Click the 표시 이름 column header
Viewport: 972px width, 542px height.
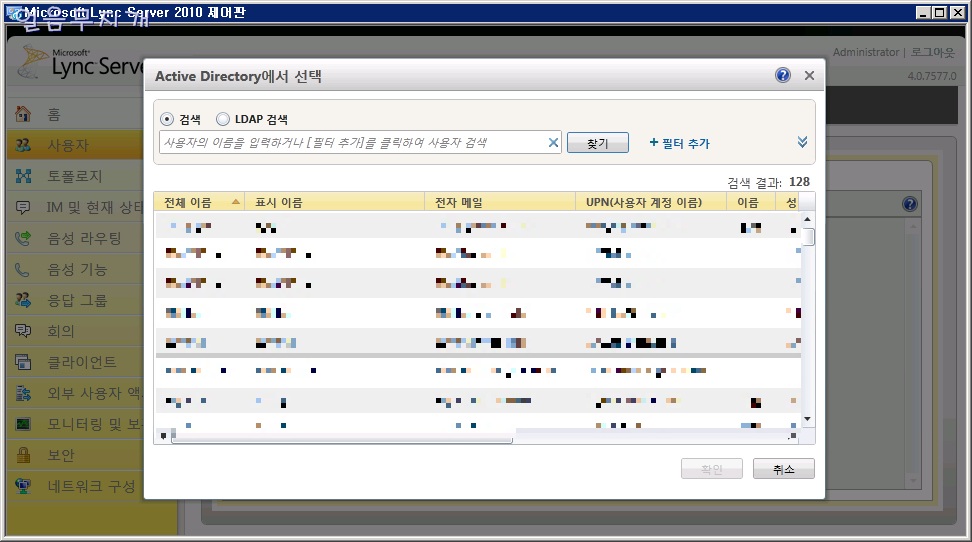(334, 202)
